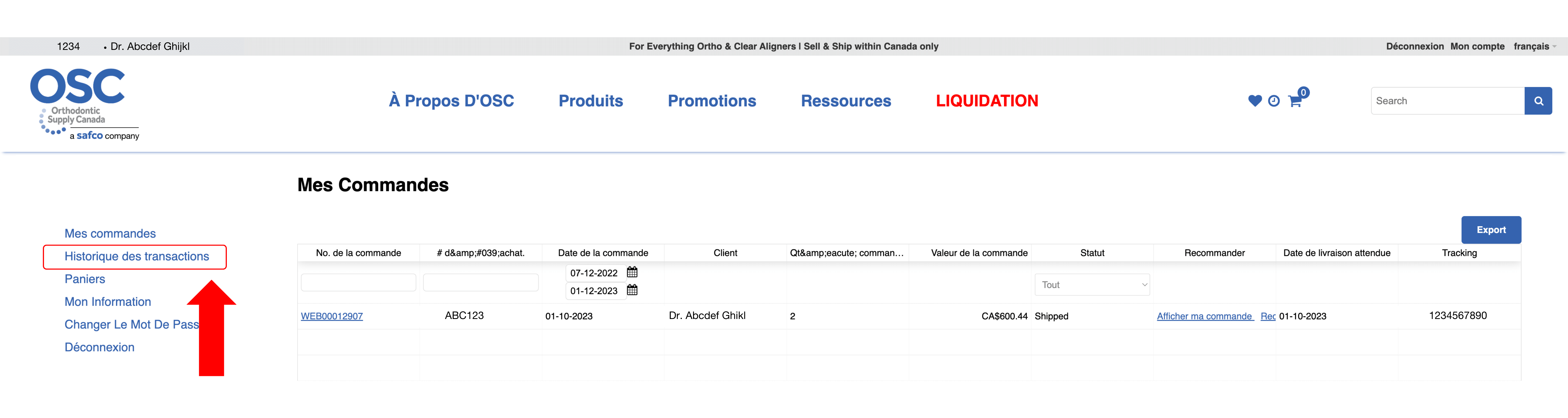Click 'Afficher ma commande' link
The image size is (1568, 418).
point(1204,316)
